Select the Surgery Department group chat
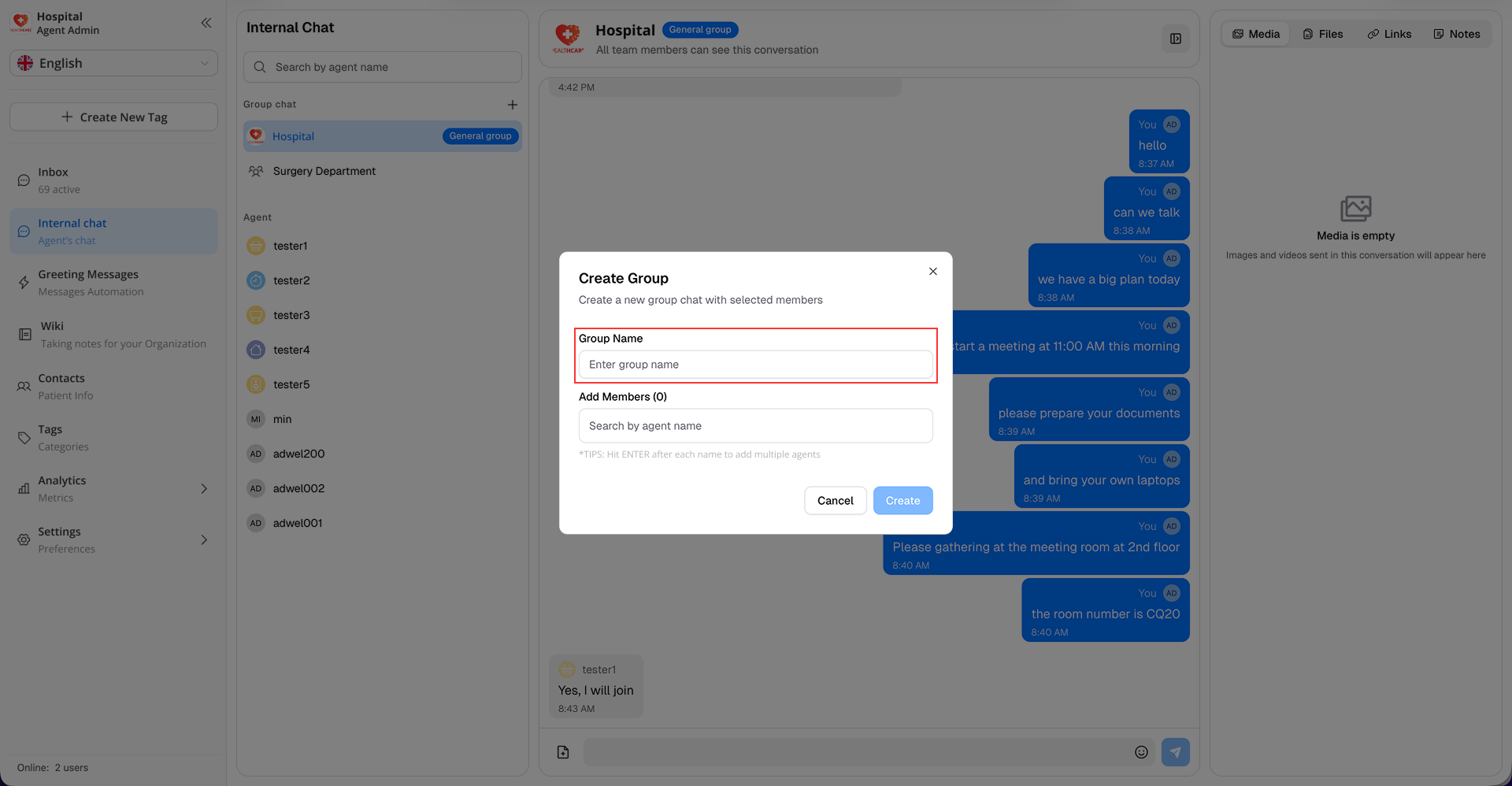The height and width of the screenshot is (786, 1512). click(x=324, y=171)
